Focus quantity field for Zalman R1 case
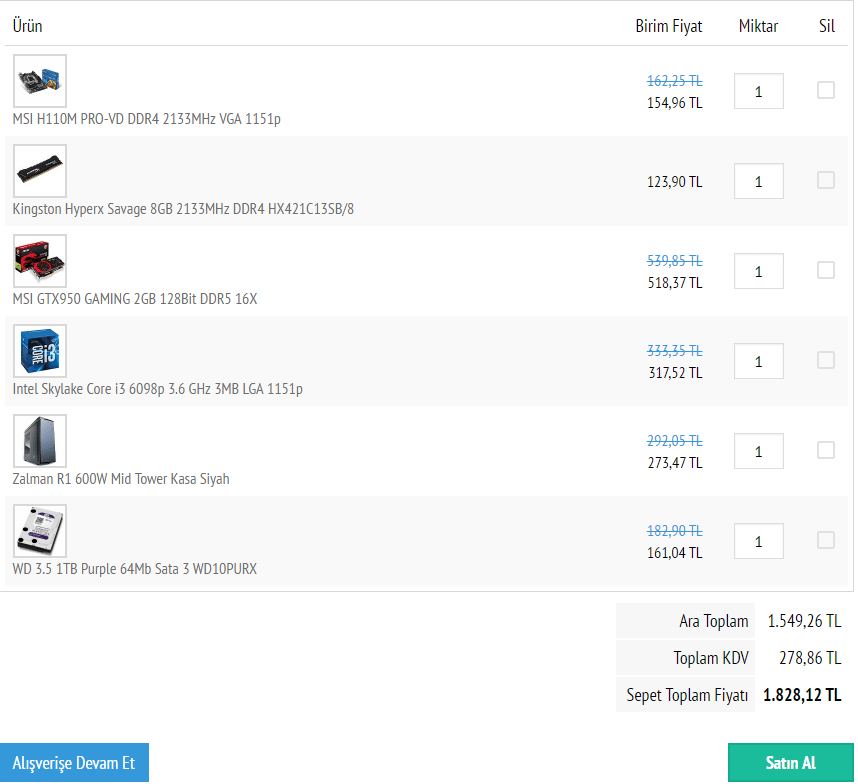Viewport: 858px width, 784px height. (x=758, y=451)
